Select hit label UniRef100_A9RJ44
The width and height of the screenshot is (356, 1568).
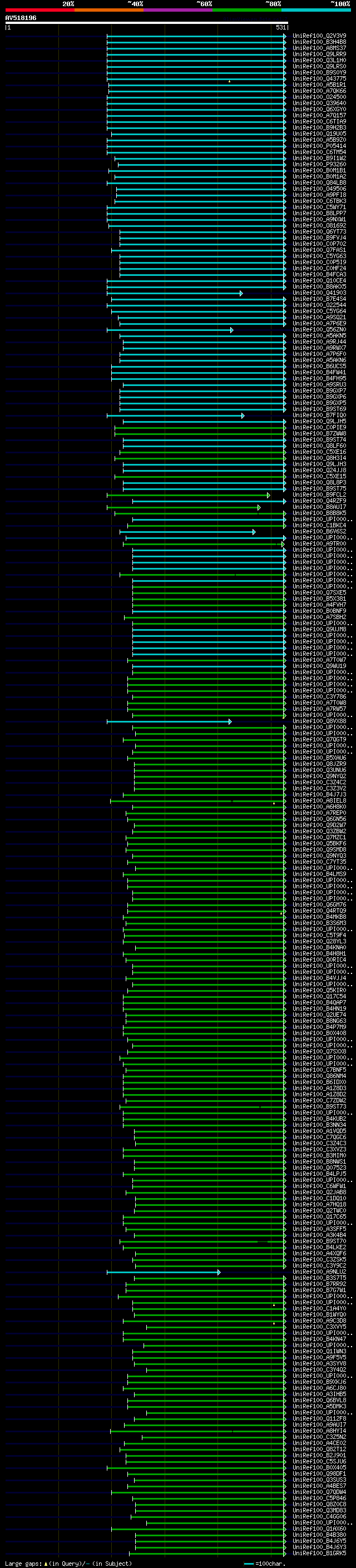(319, 342)
